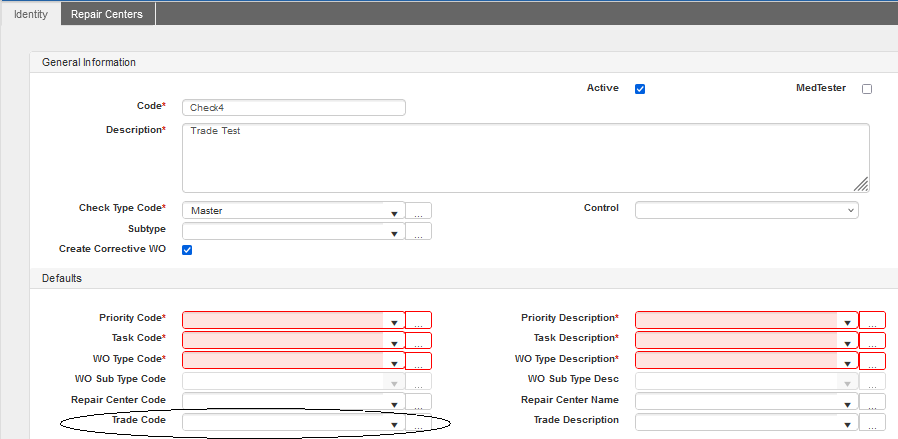Switch to the Repair Centers tab
The image size is (898, 439).
(x=106, y=14)
